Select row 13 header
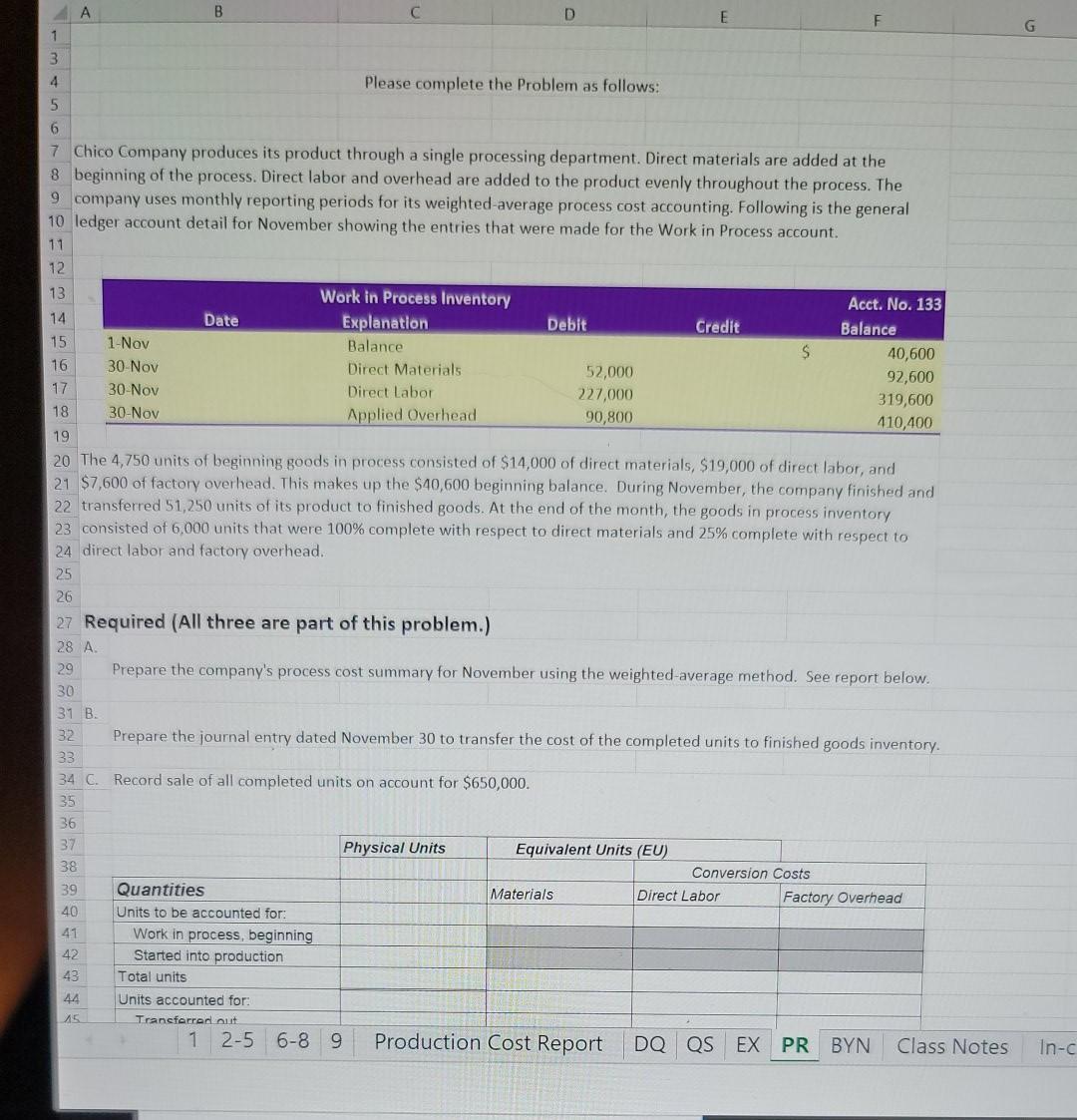 tap(57, 293)
